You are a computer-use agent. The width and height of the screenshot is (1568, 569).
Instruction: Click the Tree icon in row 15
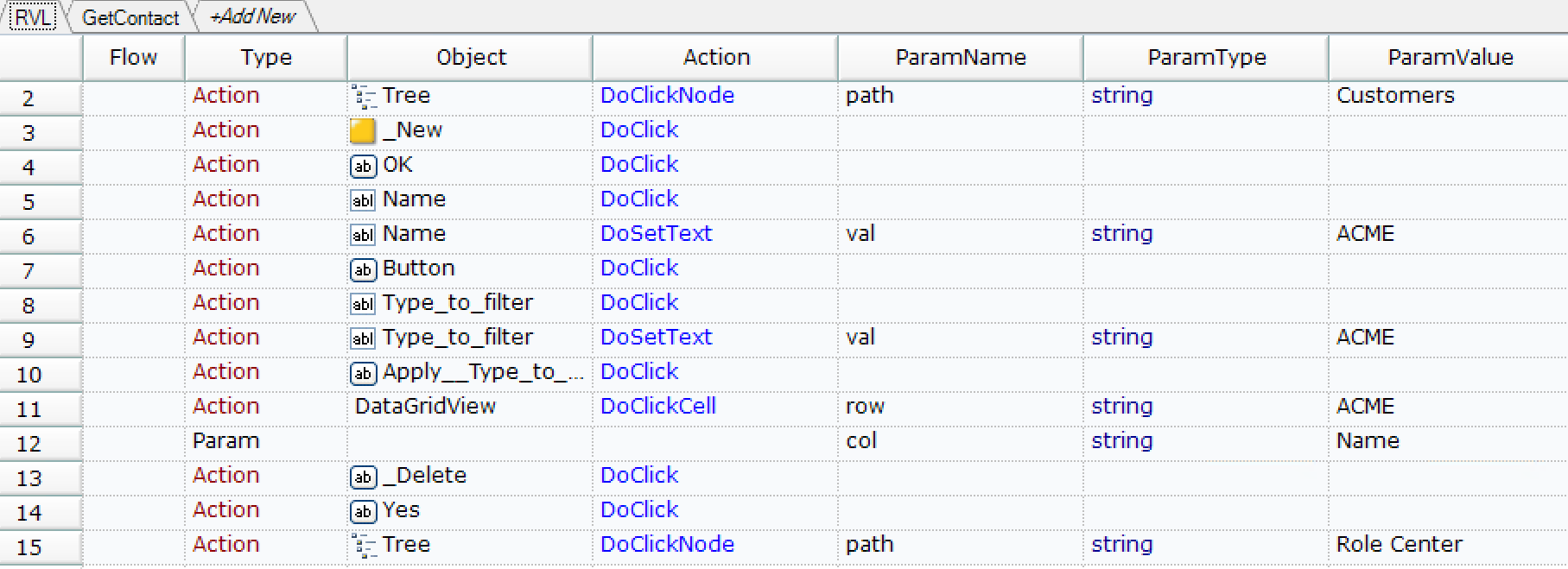click(363, 546)
